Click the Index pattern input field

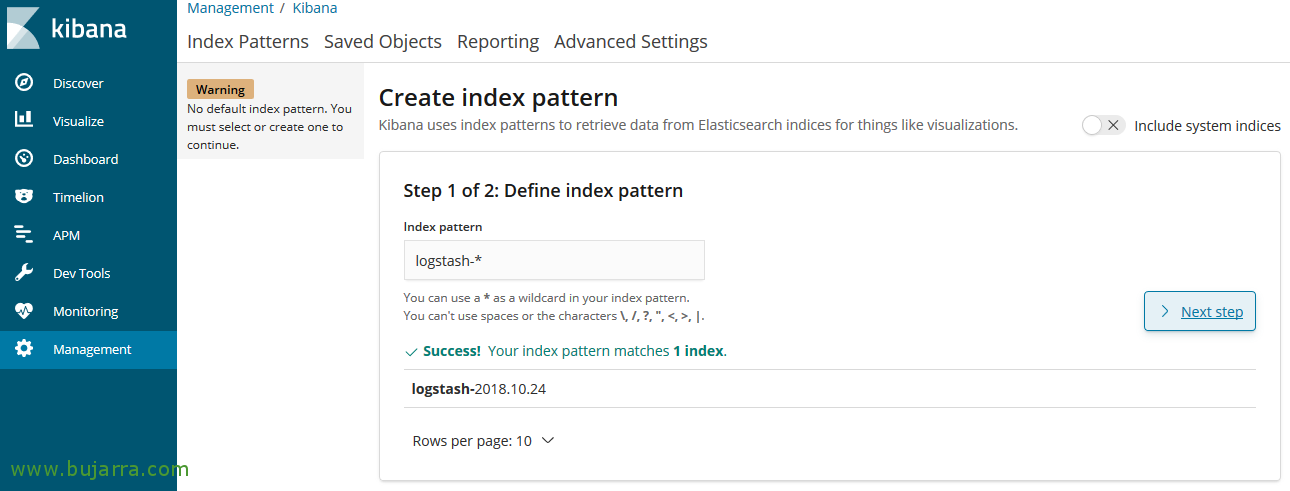click(x=554, y=260)
